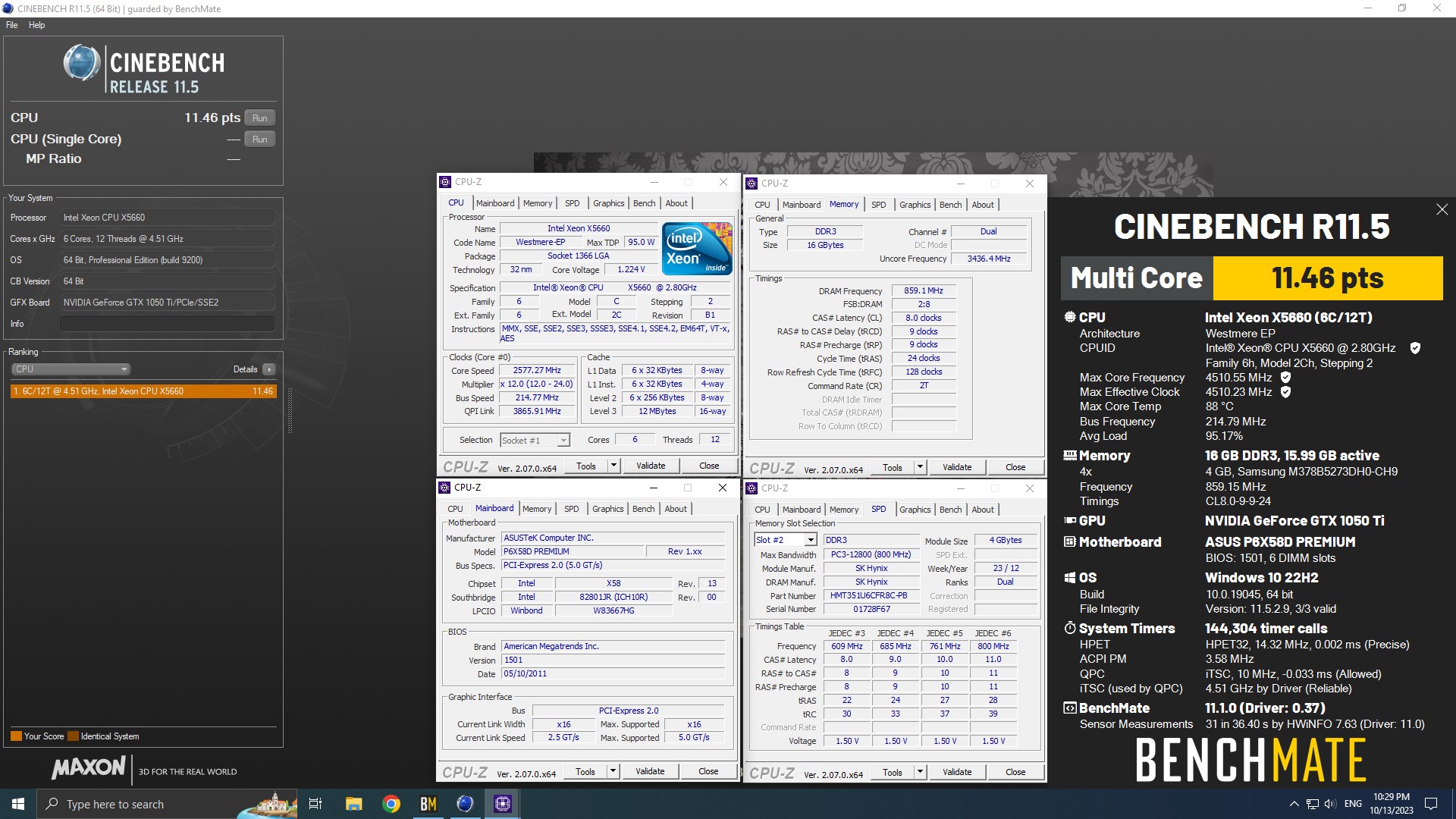Open the Ranking CPU dropdown in Cinebench
The image size is (1456, 819).
tap(71, 369)
